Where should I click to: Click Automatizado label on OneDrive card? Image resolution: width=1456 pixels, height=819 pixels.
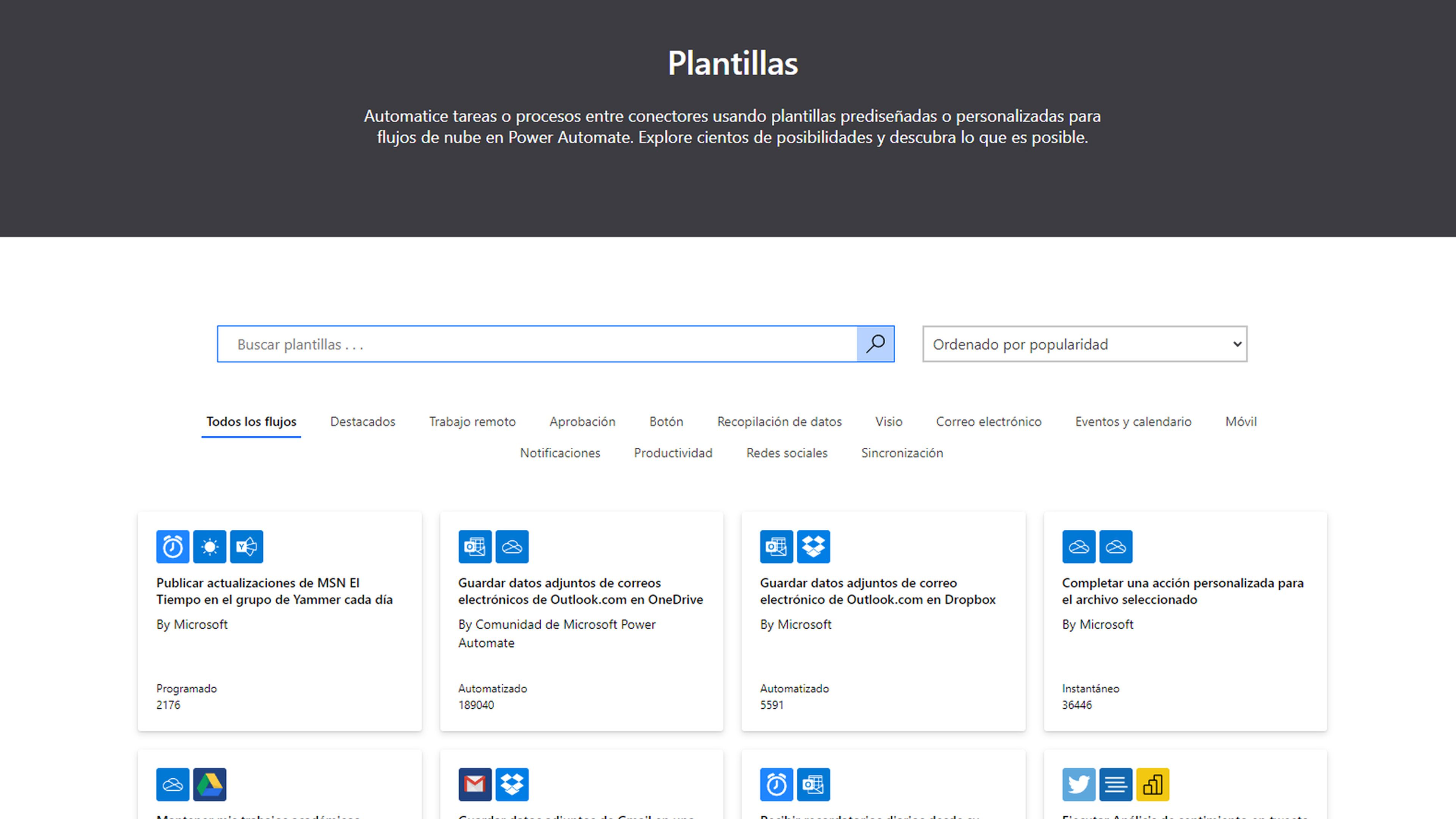click(492, 689)
